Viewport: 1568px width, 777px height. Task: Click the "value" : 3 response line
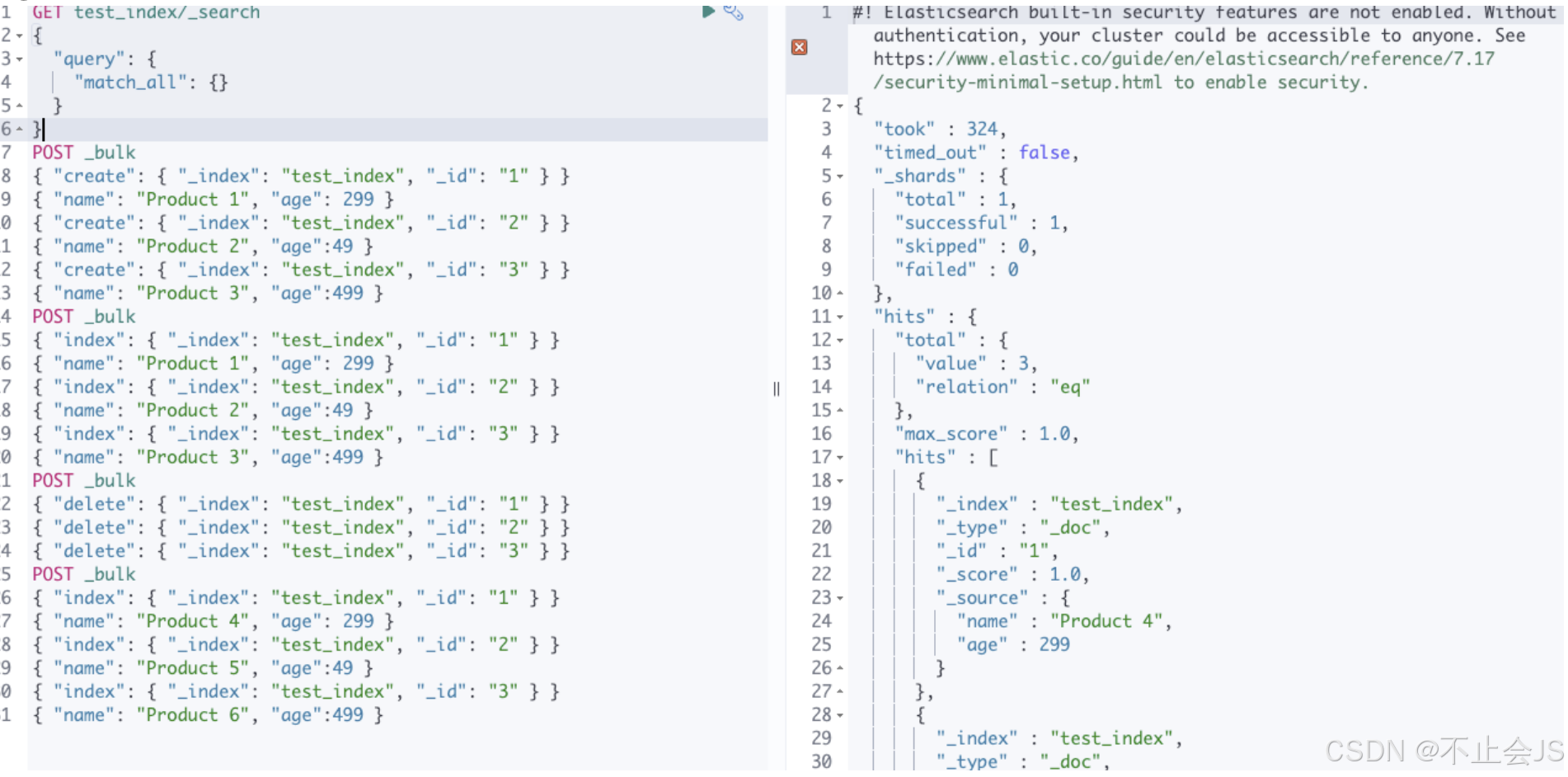pos(976,364)
